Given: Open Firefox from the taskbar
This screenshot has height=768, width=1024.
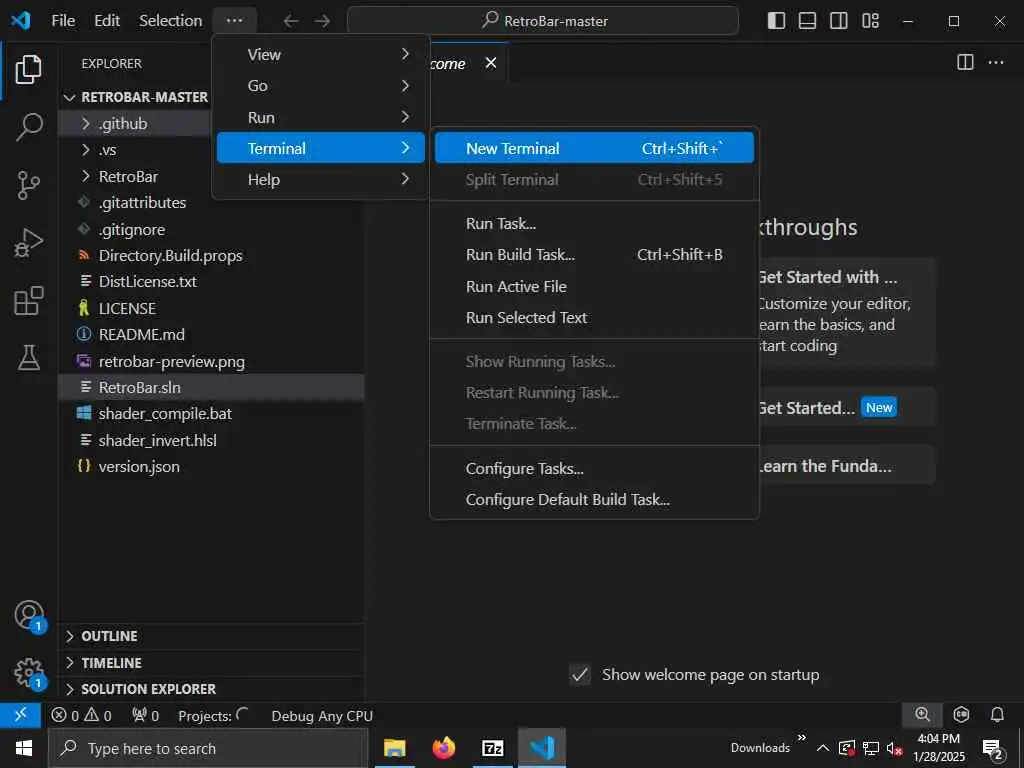Looking at the screenshot, I should click(443, 748).
